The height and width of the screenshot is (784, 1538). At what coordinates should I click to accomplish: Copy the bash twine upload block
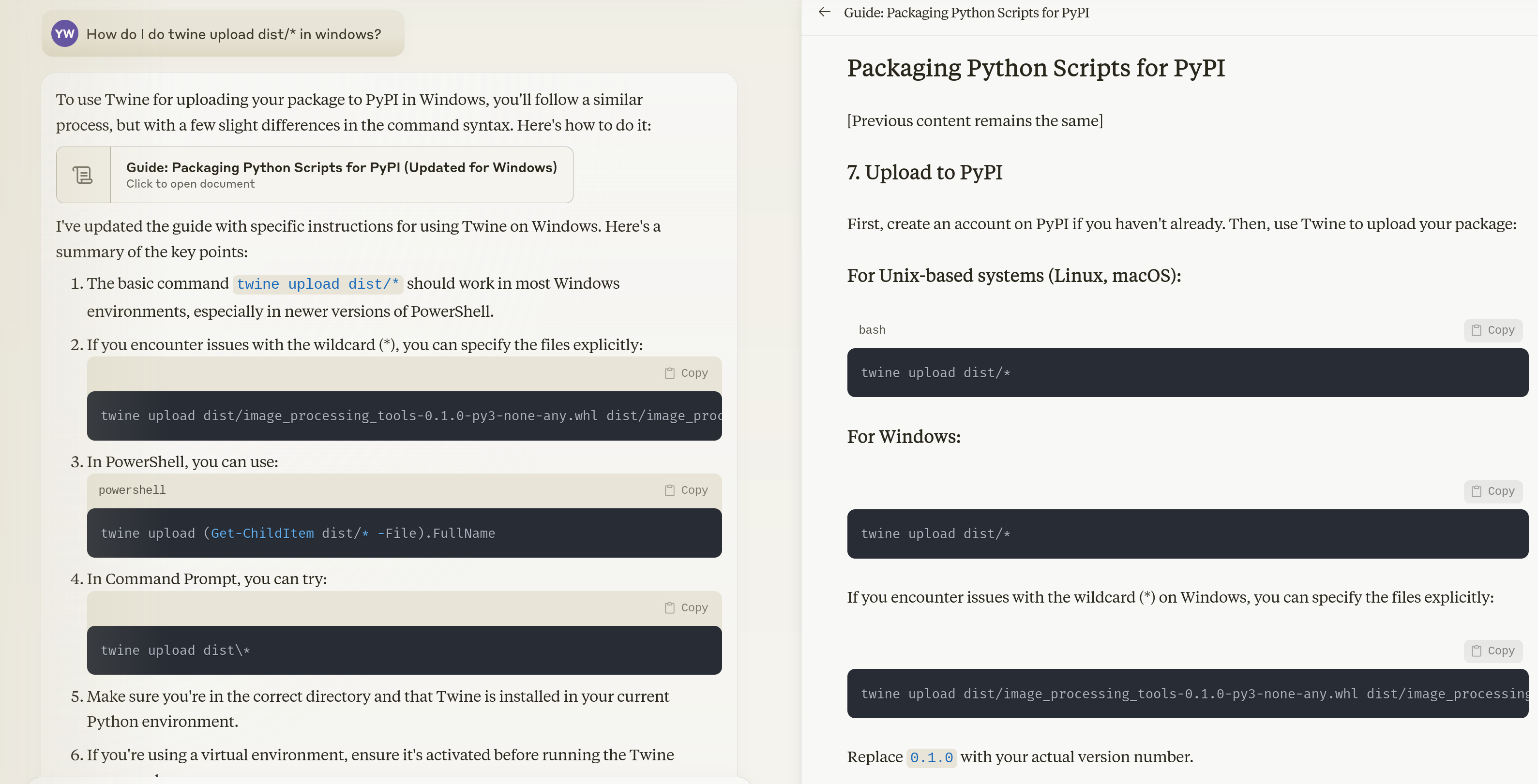(x=1493, y=330)
